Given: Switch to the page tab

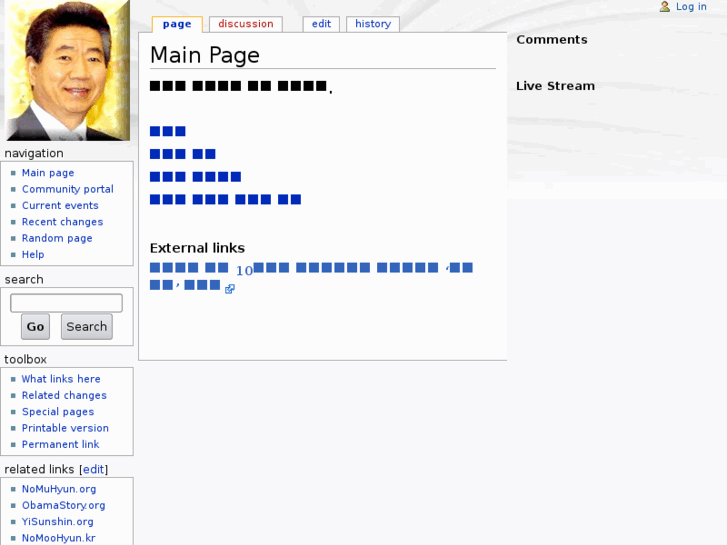Looking at the screenshot, I should pos(177,24).
